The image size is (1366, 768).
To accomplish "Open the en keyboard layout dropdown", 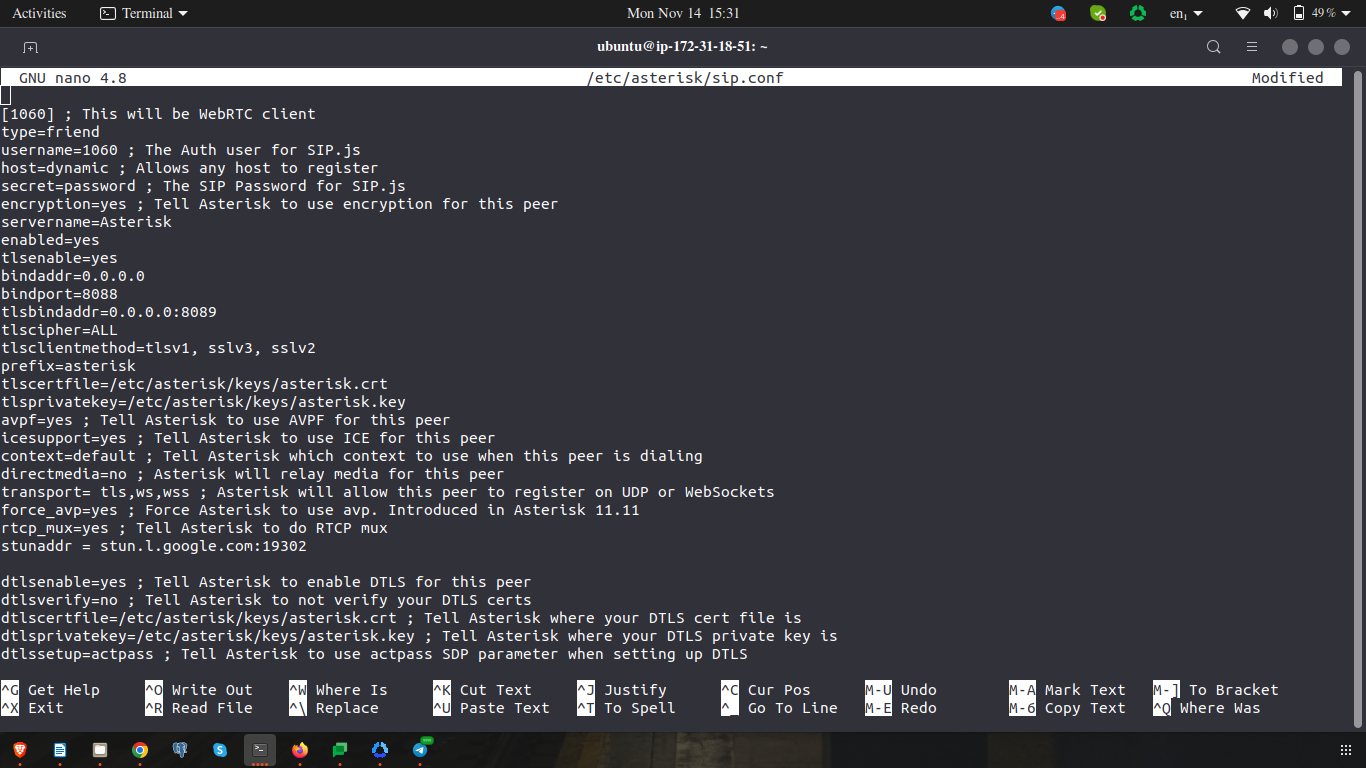I will [1186, 13].
